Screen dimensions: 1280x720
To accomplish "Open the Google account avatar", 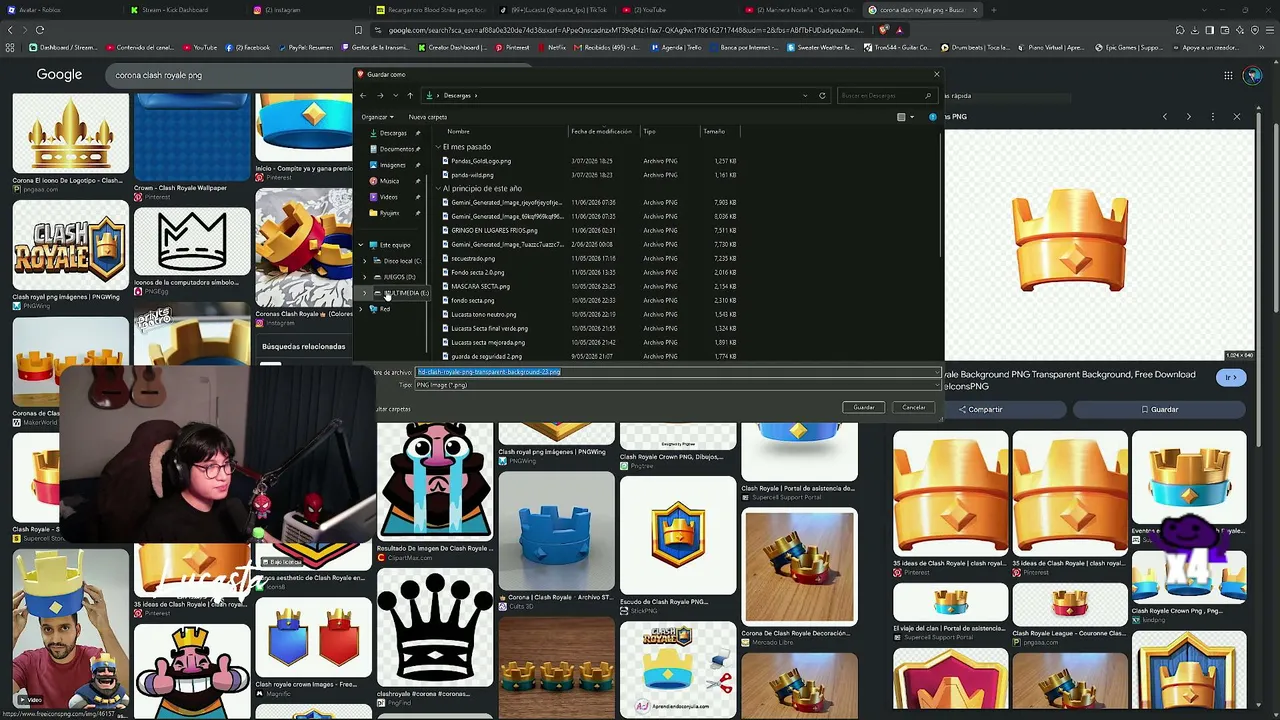I will [x=1253, y=75].
